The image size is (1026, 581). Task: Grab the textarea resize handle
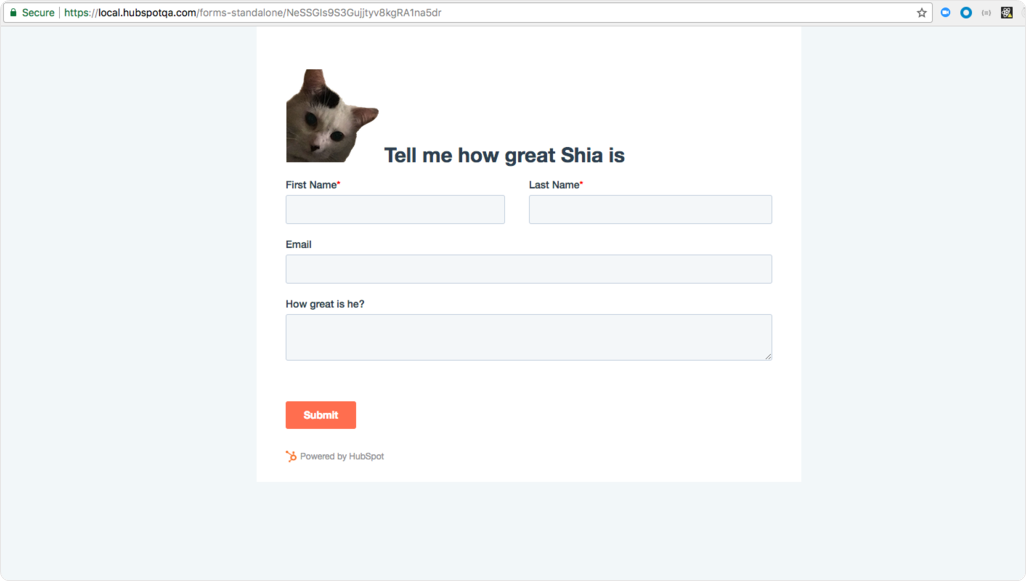coord(768,356)
